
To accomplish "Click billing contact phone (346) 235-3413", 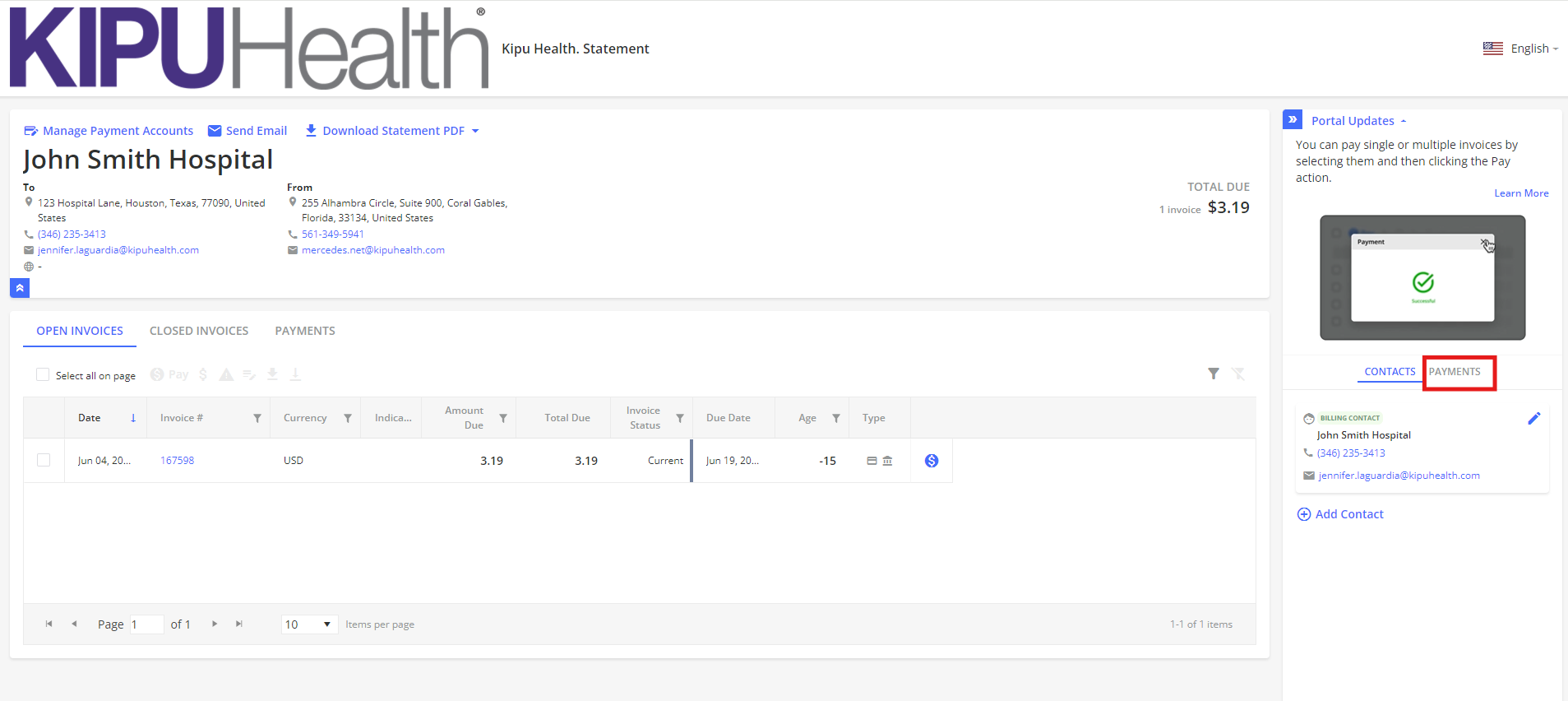I will pos(1351,453).
